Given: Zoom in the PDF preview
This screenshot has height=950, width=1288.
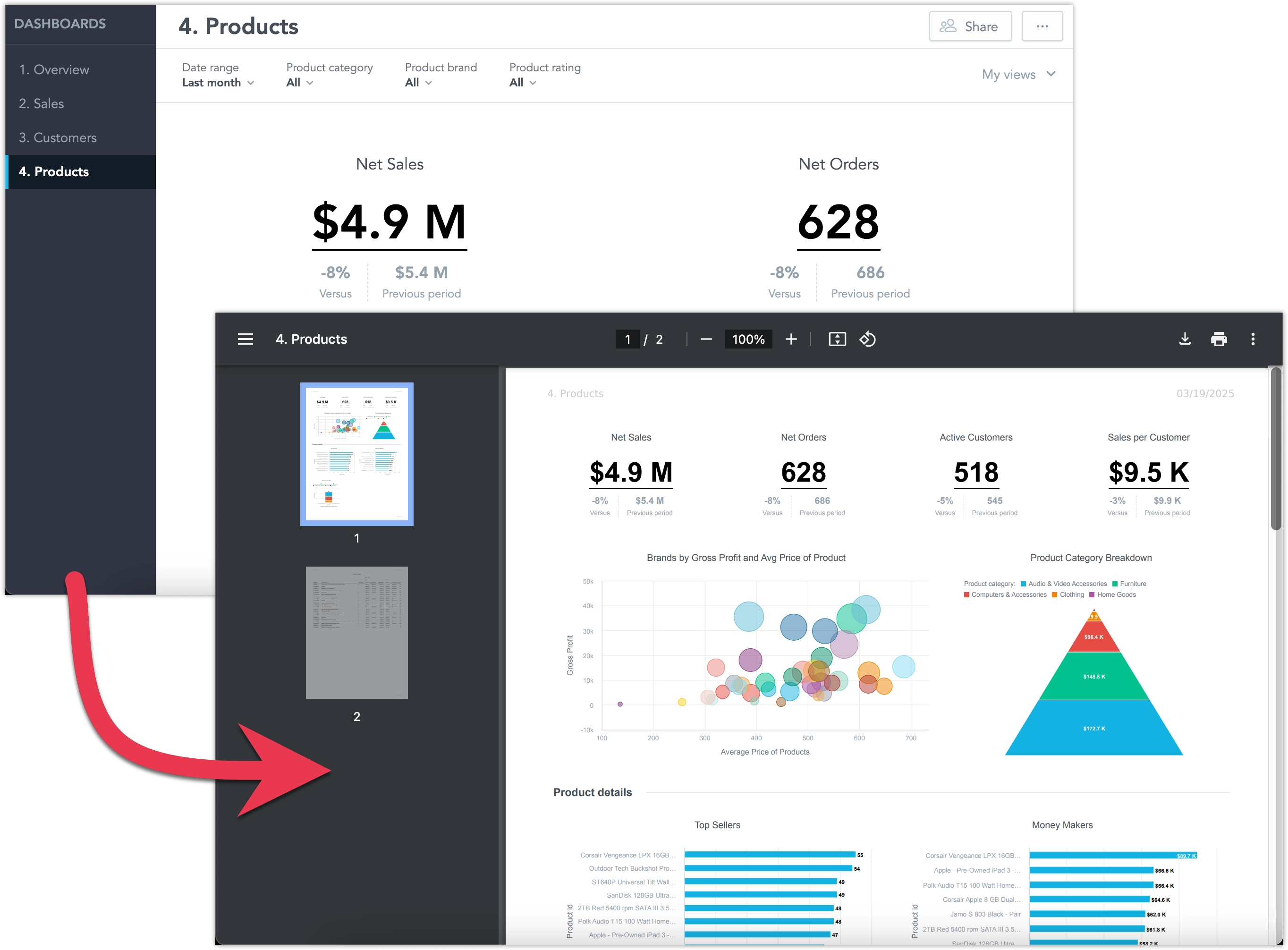Looking at the screenshot, I should [791, 339].
